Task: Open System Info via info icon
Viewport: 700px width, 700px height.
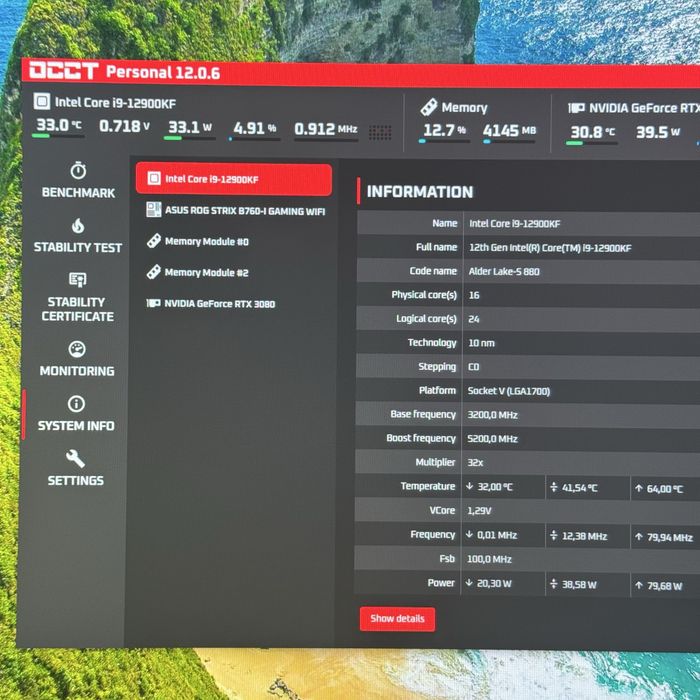Action: point(76,404)
